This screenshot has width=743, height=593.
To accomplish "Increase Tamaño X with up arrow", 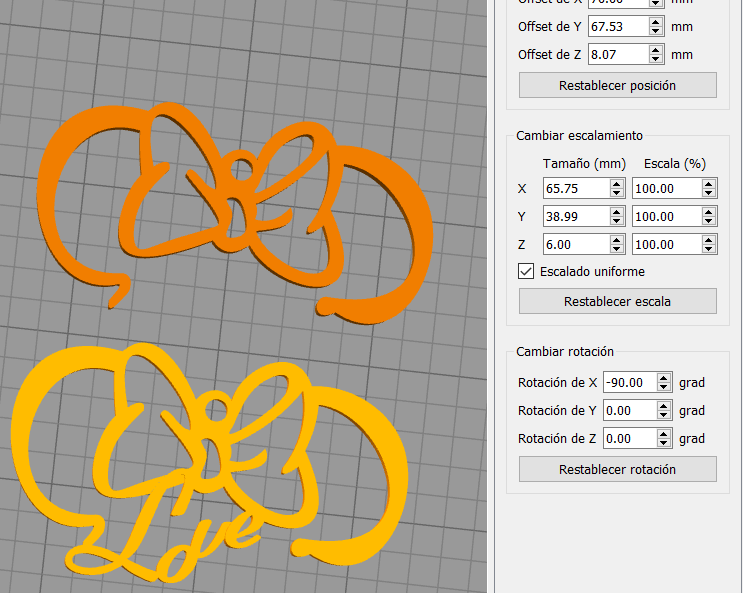I will pyautogui.click(x=616, y=184).
